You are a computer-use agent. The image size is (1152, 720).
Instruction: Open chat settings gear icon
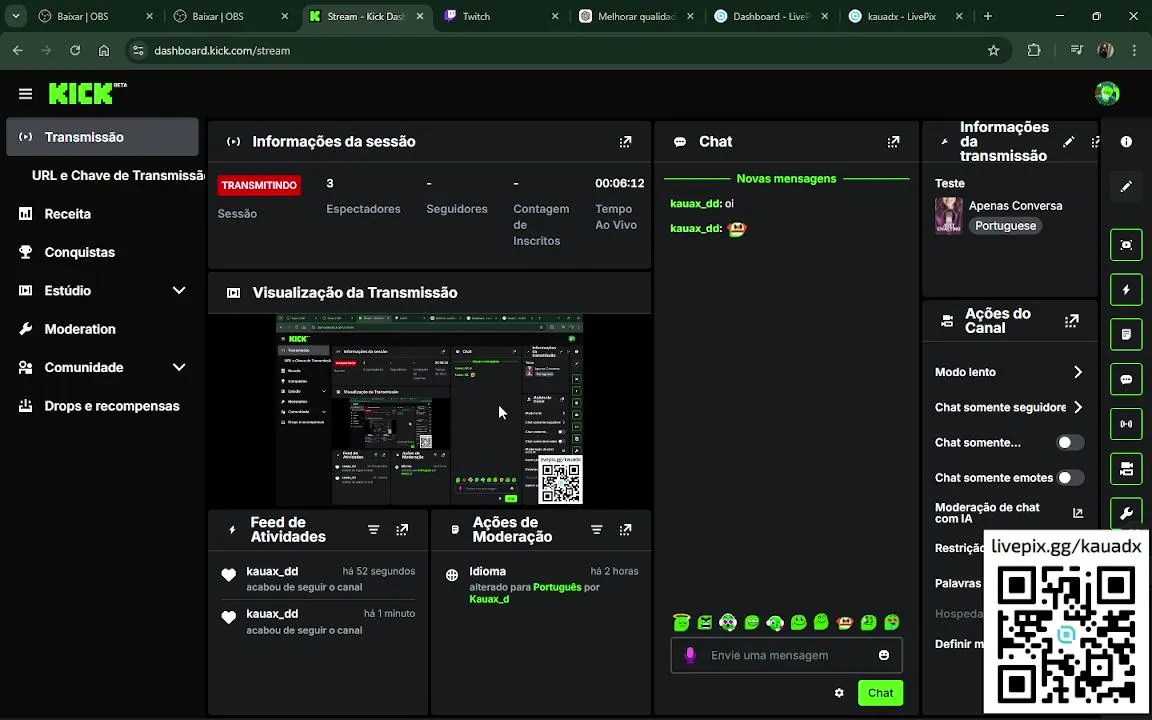tap(839, 693)
